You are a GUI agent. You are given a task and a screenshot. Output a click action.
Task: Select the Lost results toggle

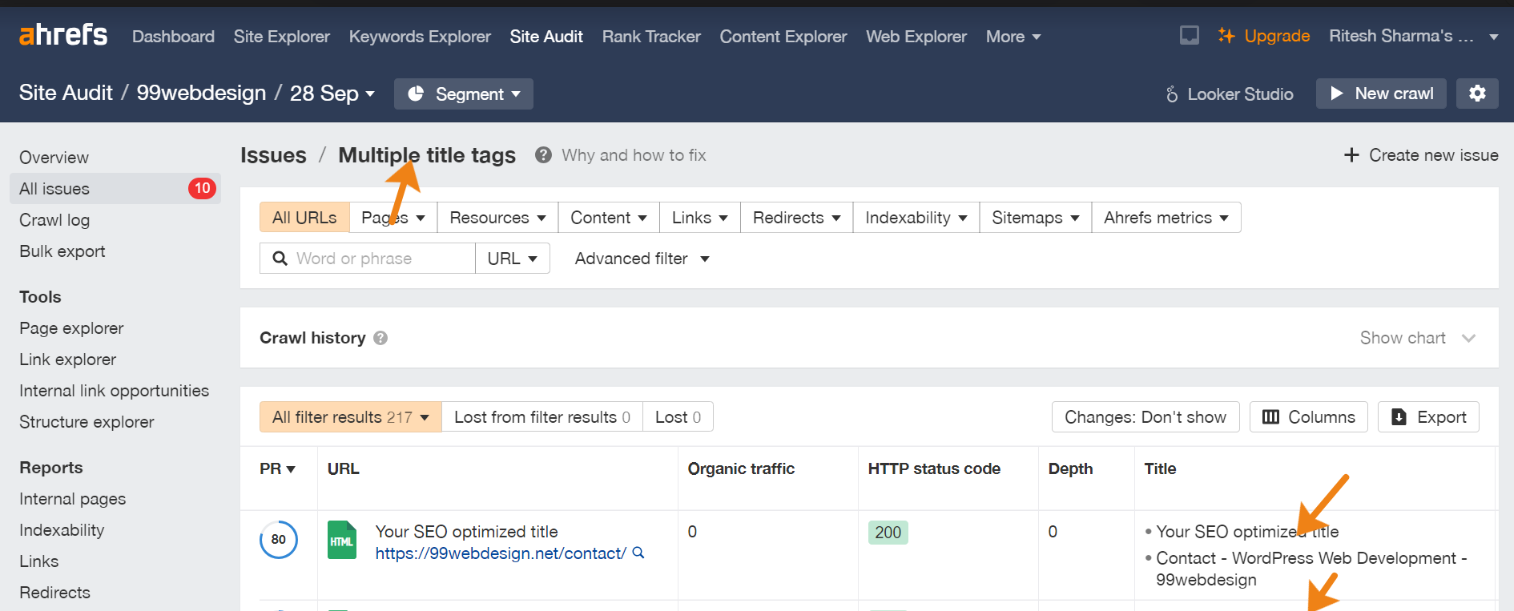pos(677,417)
